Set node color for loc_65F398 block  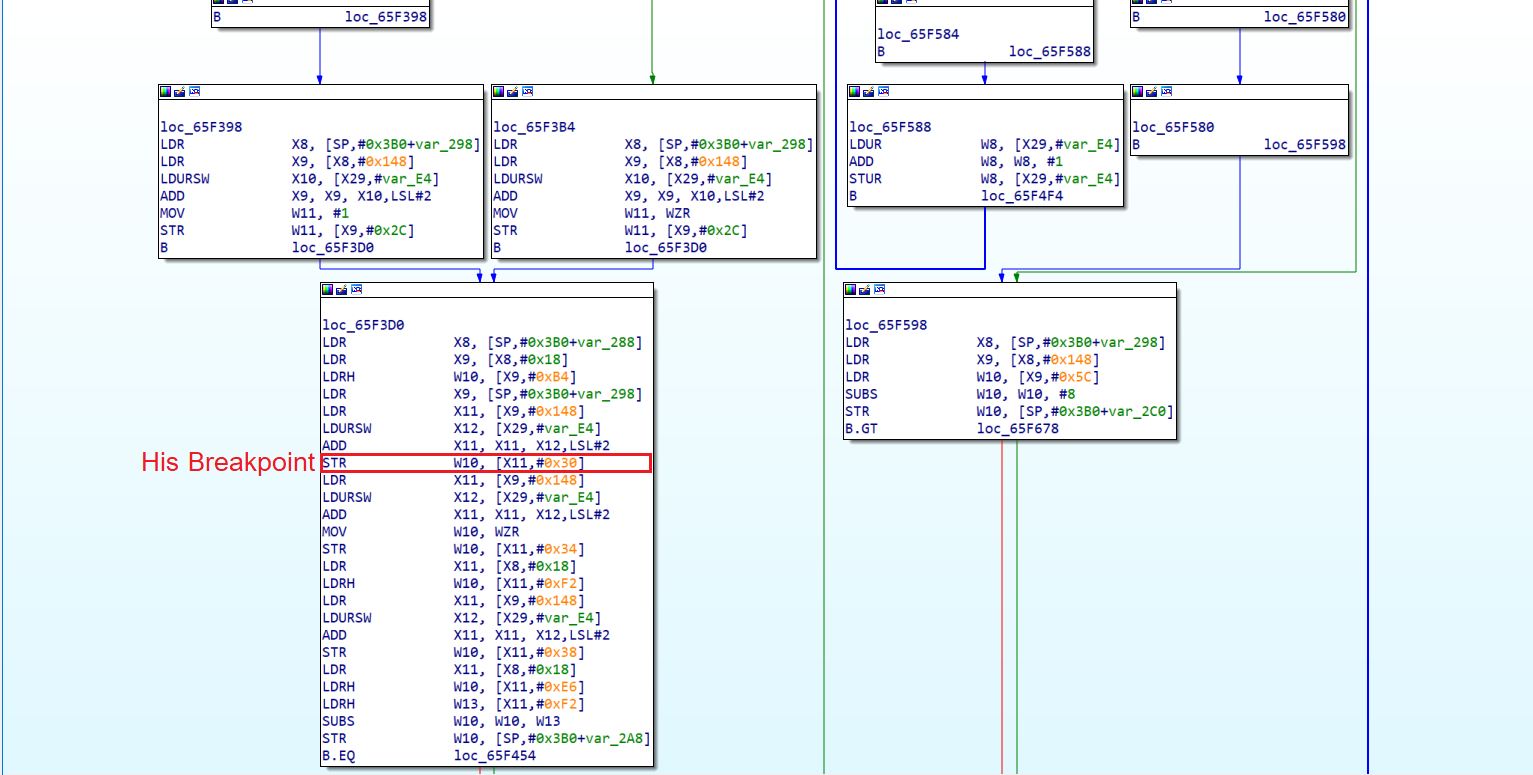pyautogui.click(x=166, y=91)
